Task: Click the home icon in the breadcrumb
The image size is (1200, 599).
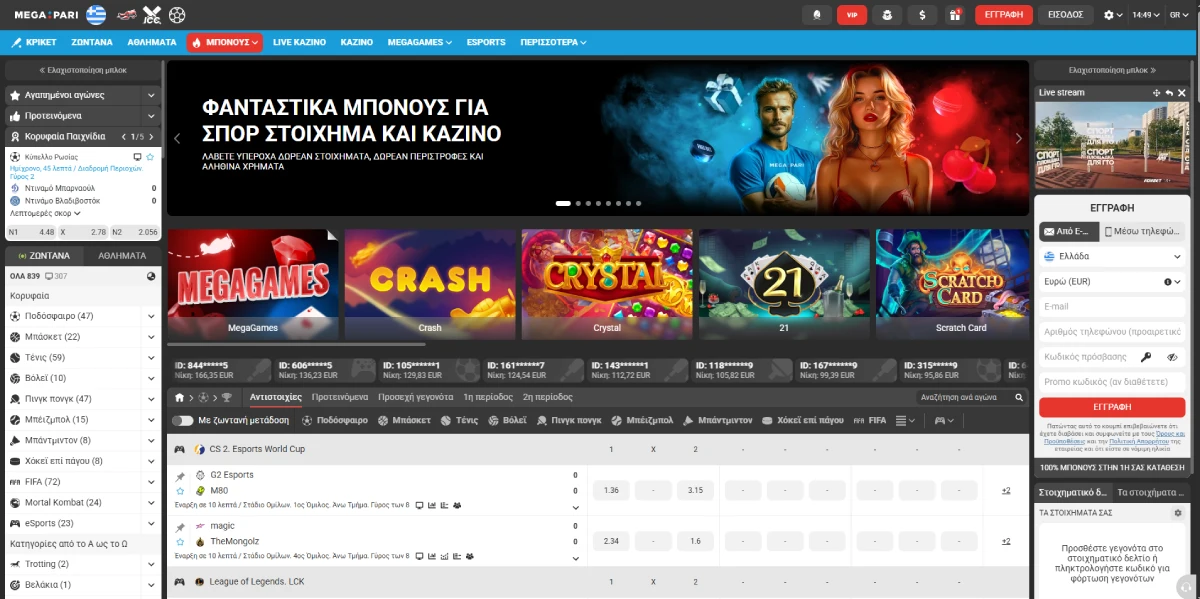Action: click(x=179, y=397)
